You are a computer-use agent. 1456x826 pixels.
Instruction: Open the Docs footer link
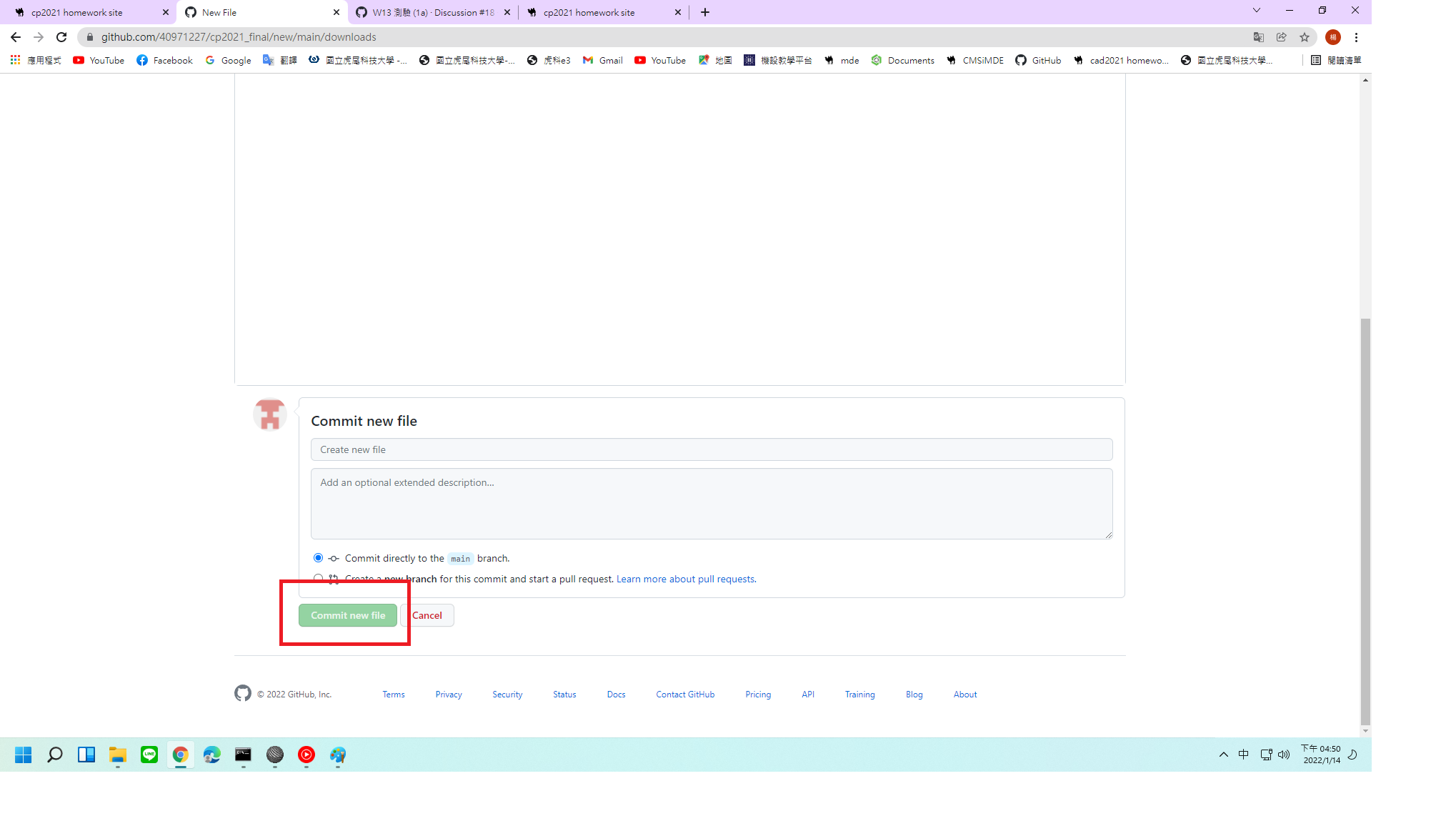617,695
